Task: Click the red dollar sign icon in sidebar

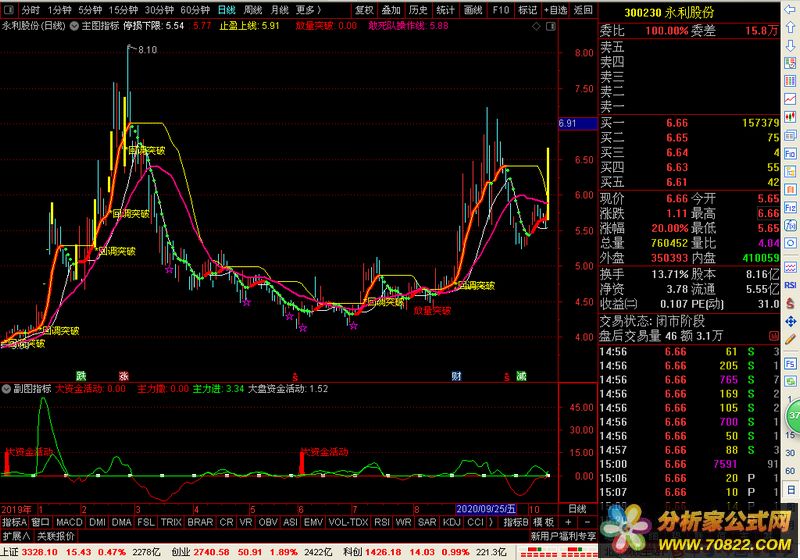Action: 790,303
